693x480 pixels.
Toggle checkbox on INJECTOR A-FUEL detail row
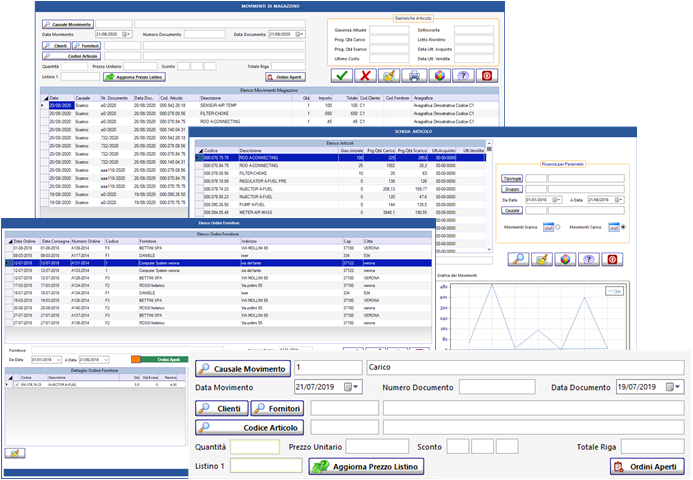pos(17,385)
